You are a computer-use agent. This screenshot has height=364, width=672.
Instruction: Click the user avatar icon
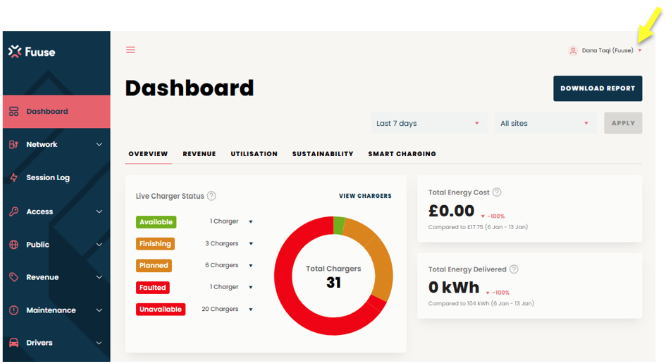[573, 51]
